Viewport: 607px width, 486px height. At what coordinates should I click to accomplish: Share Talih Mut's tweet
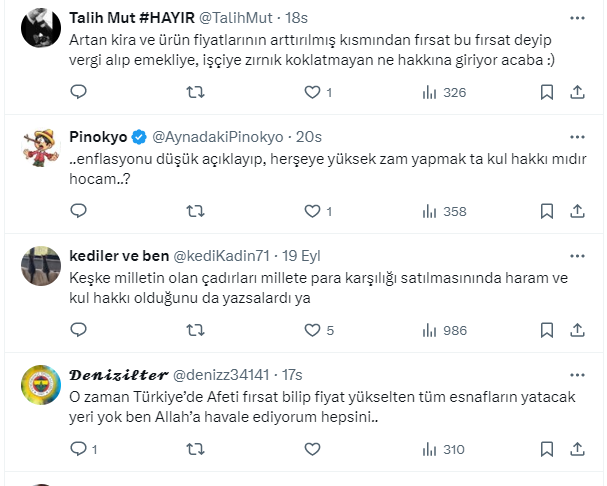(x=577, y=93)
